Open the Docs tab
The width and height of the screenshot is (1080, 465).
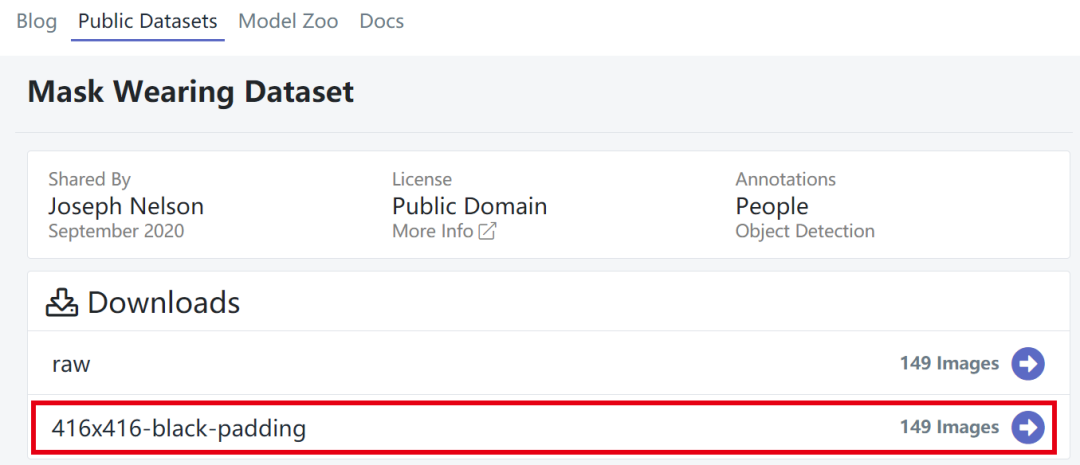point(382,21)
